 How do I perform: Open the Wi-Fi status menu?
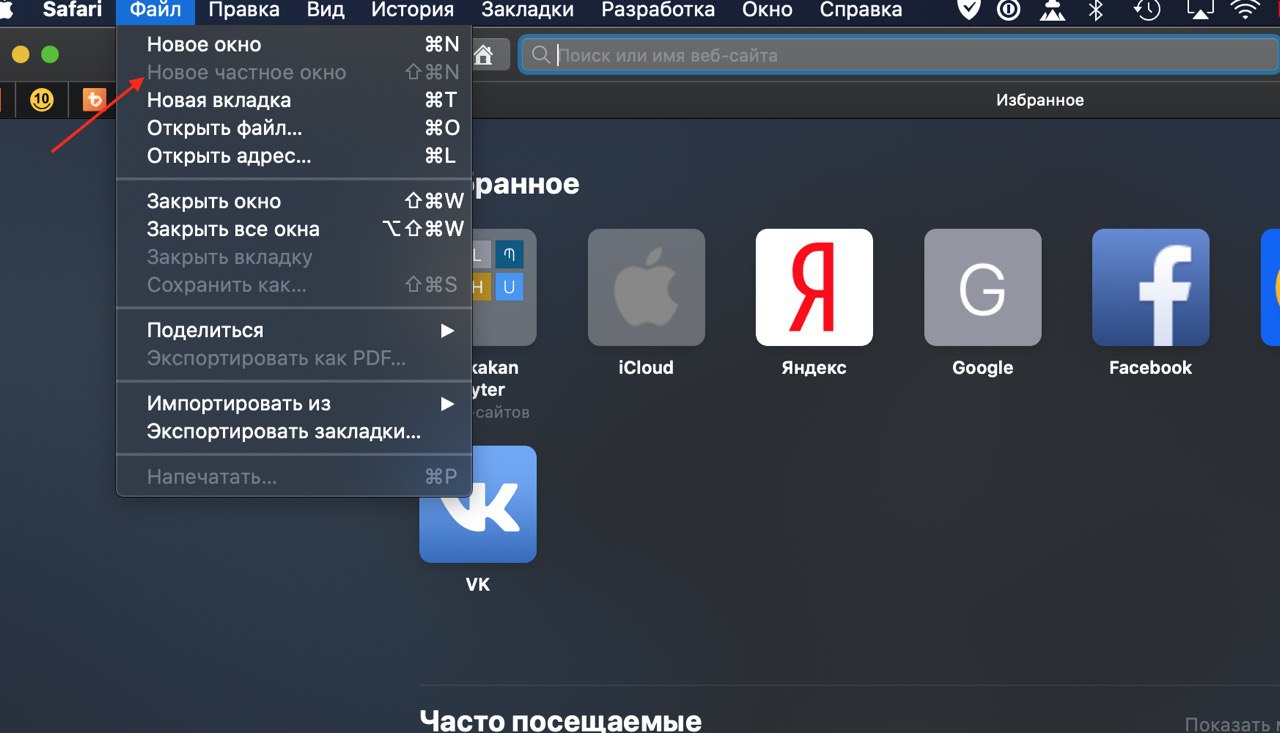pyautogui.click(x=1245, y=11)
